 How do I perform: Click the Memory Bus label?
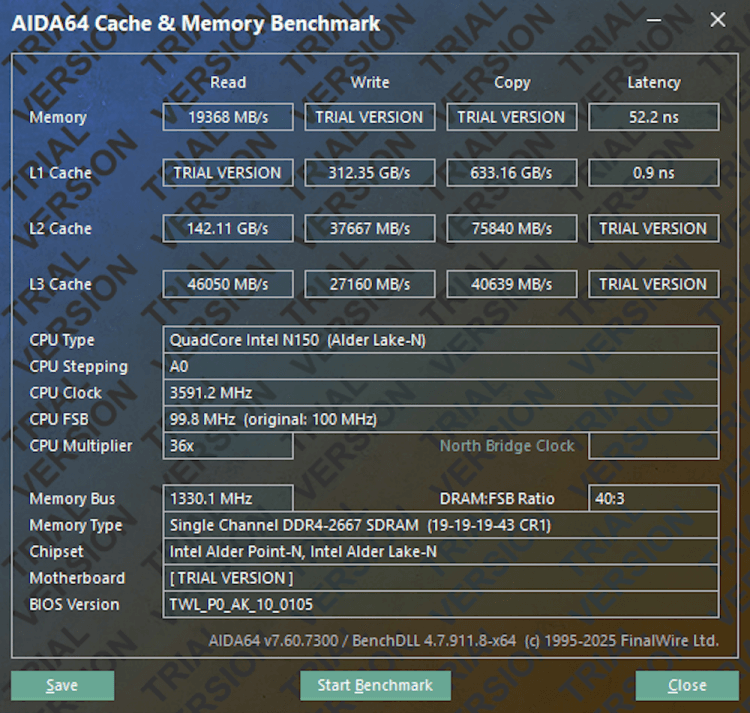point(72,499)
